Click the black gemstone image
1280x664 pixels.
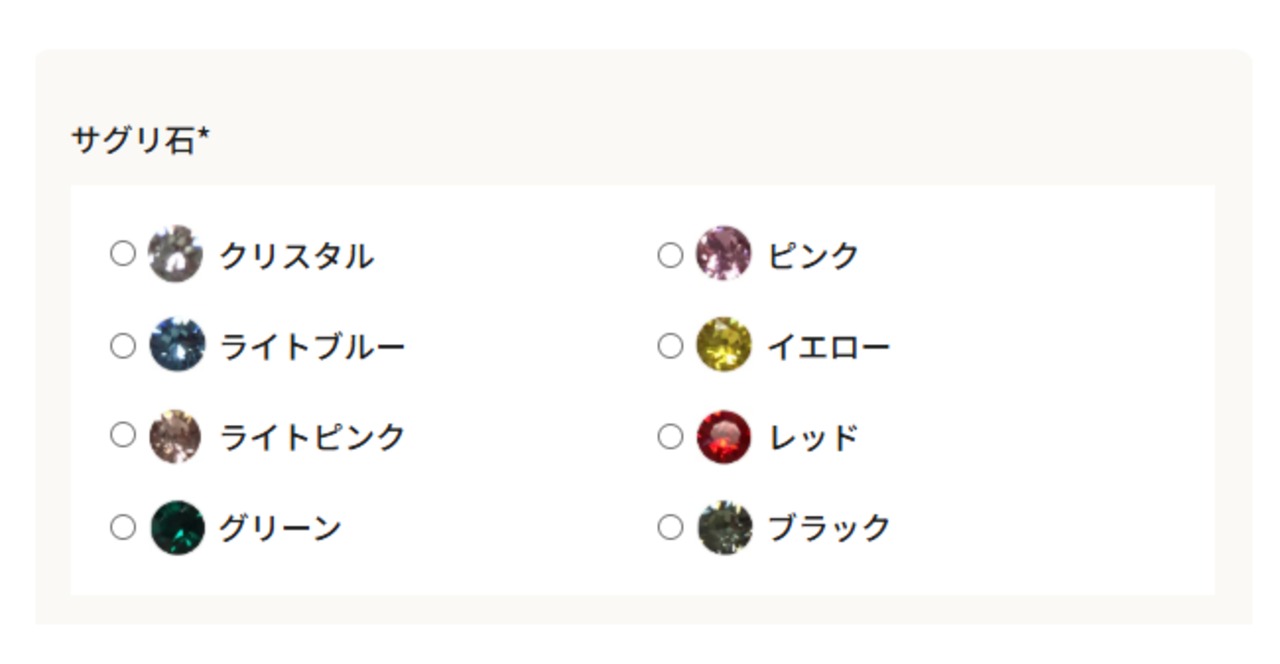(x=724, y=527)
